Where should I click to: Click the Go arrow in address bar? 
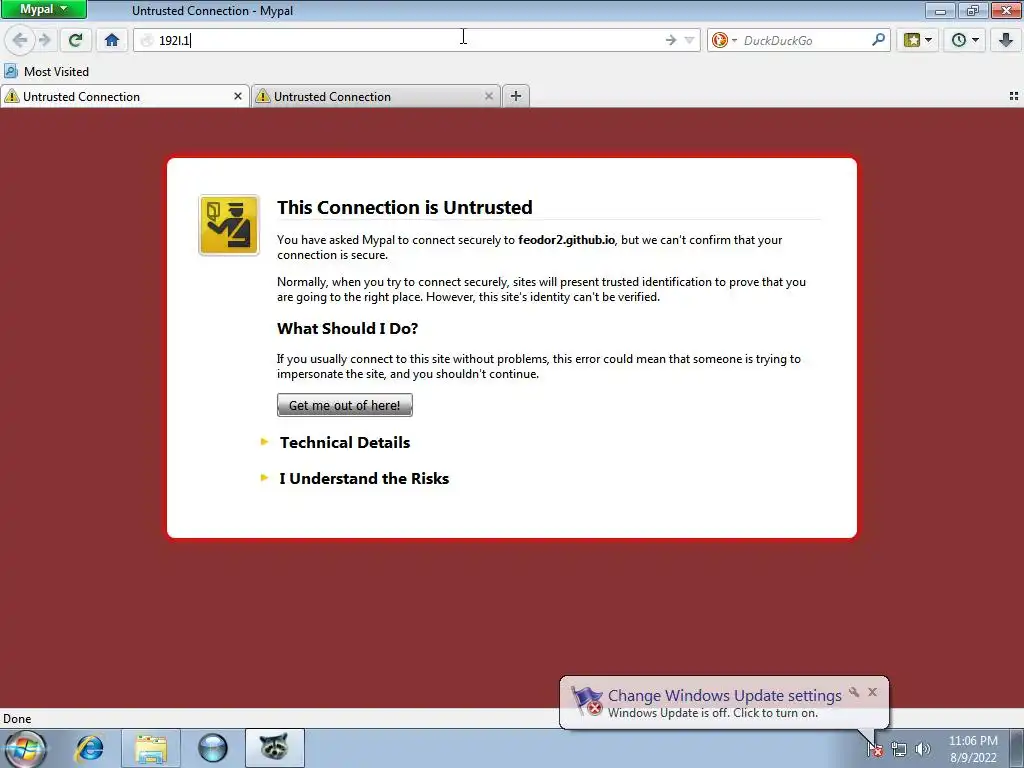[671, 40]
